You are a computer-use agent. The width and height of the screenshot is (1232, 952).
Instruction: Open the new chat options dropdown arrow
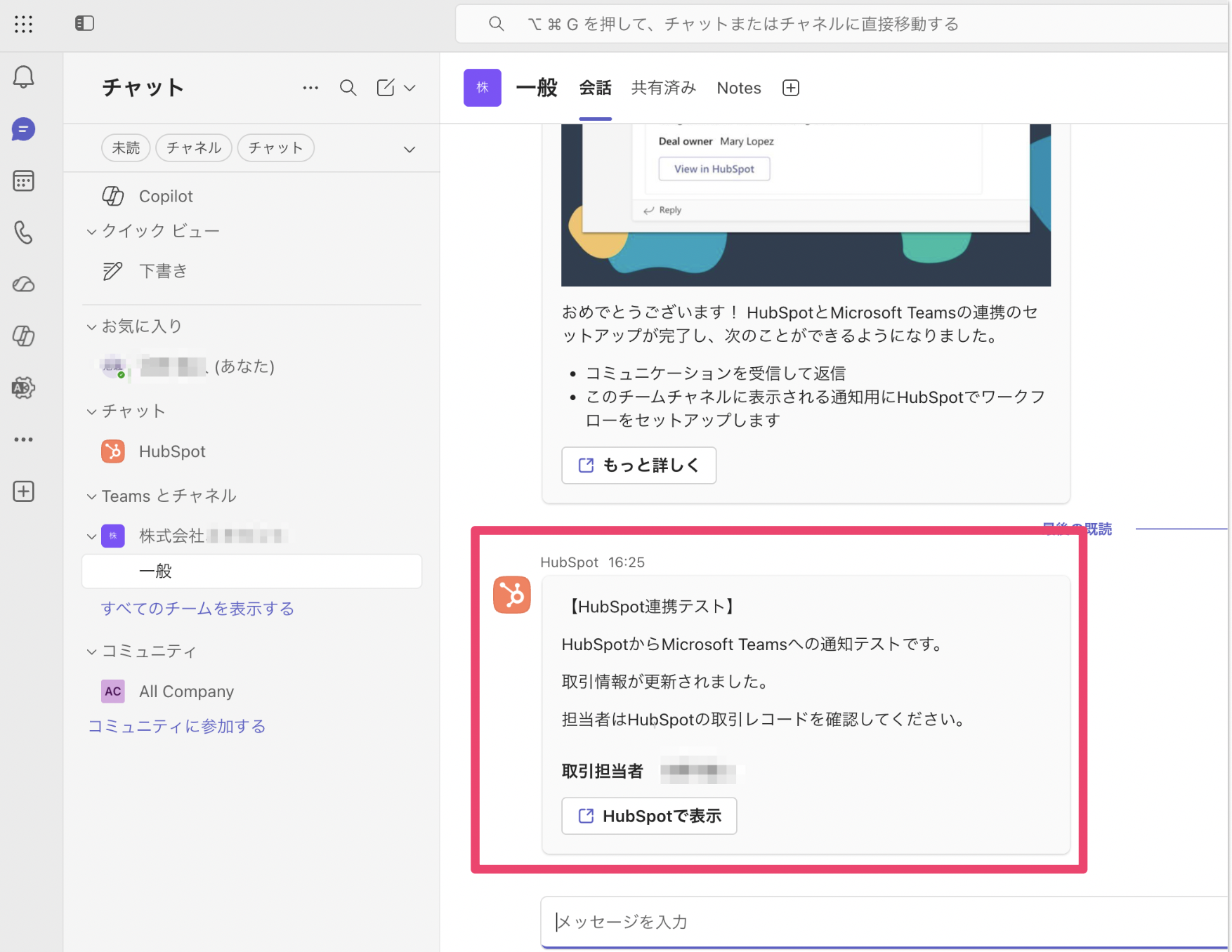pos(409,88)
